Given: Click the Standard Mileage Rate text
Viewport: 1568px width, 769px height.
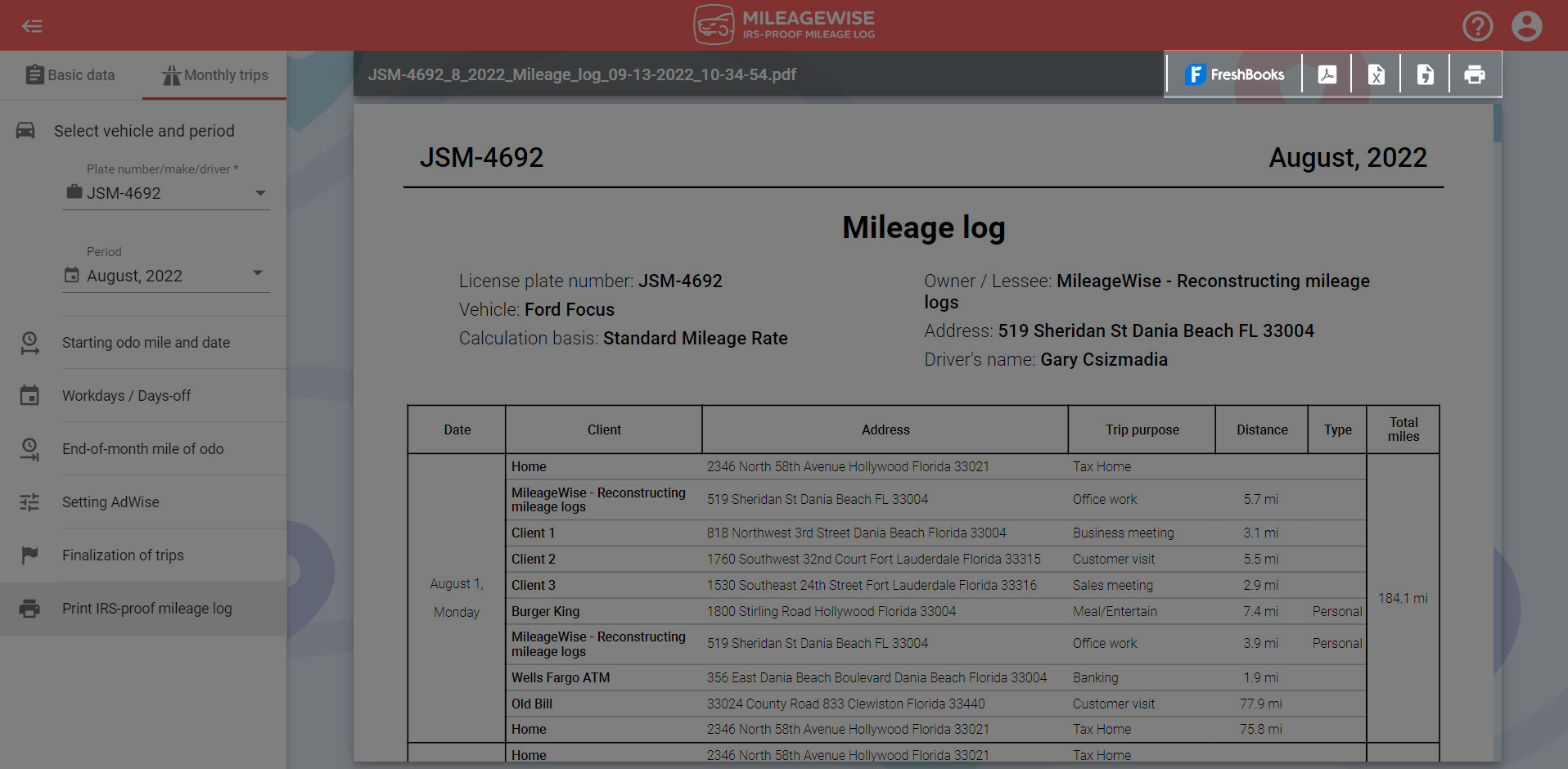Looking at the screenshot, I should (x=695, y=338).
